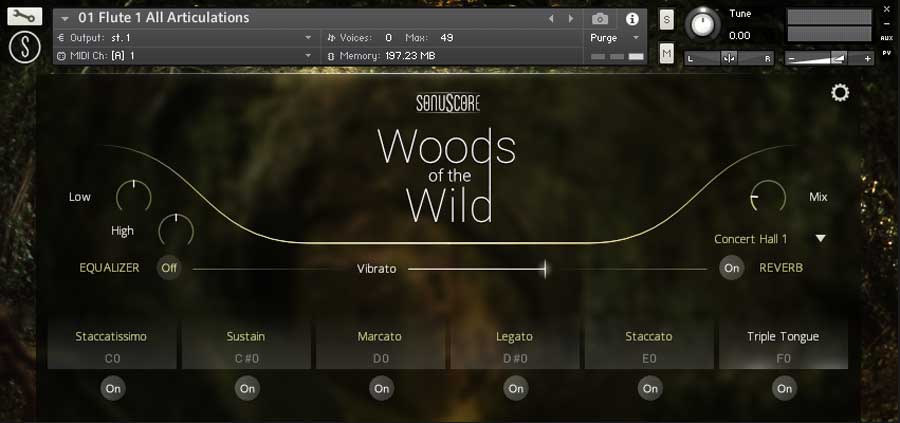Image resolution: width=900 pixels, height=423 pixels.
Task: Select the Triple Tongue articulation
Action: 783,346
